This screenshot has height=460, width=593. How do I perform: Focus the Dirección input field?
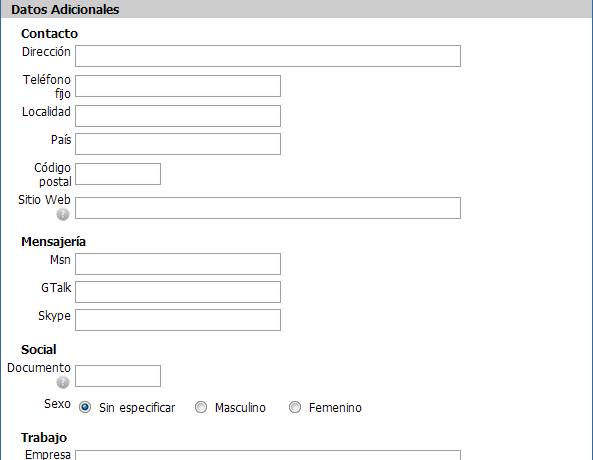[268, 56]
